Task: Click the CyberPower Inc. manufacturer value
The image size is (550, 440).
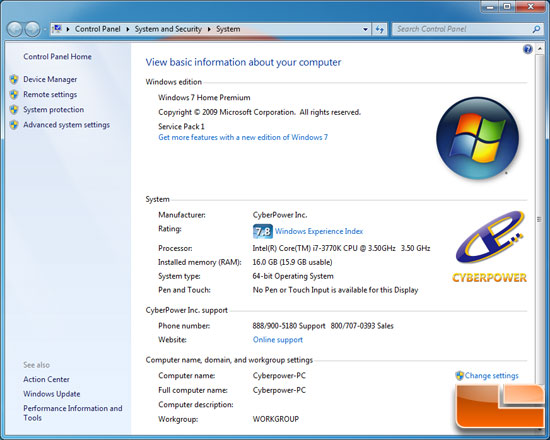Action: [280, 215]
